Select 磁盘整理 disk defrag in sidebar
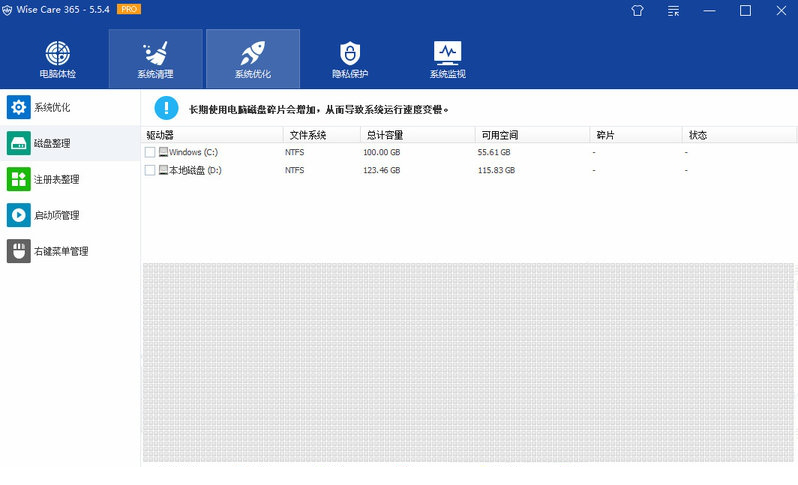 [x=70, y=144]
